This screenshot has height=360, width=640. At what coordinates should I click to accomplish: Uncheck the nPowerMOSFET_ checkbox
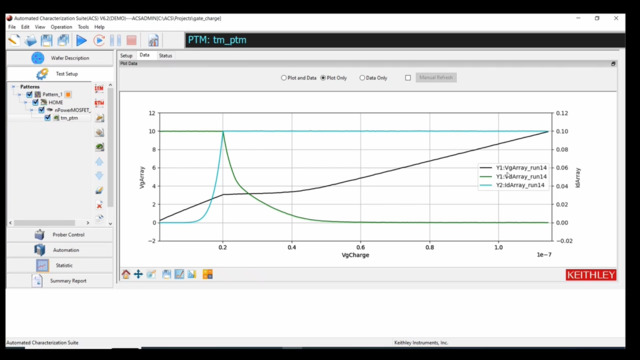(x=41, y=110)
